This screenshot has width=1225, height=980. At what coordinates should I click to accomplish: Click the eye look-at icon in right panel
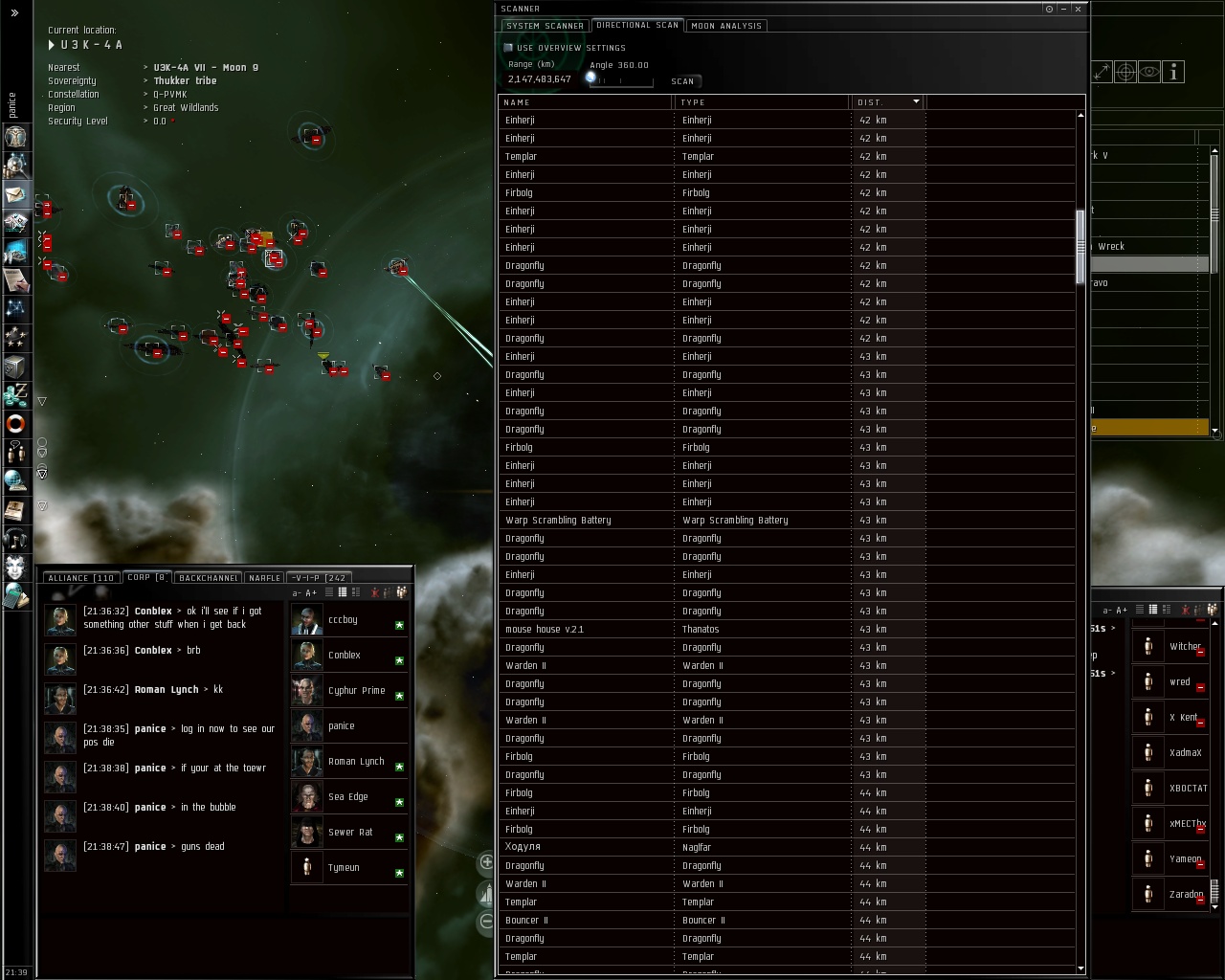(x=1149, y=72)
